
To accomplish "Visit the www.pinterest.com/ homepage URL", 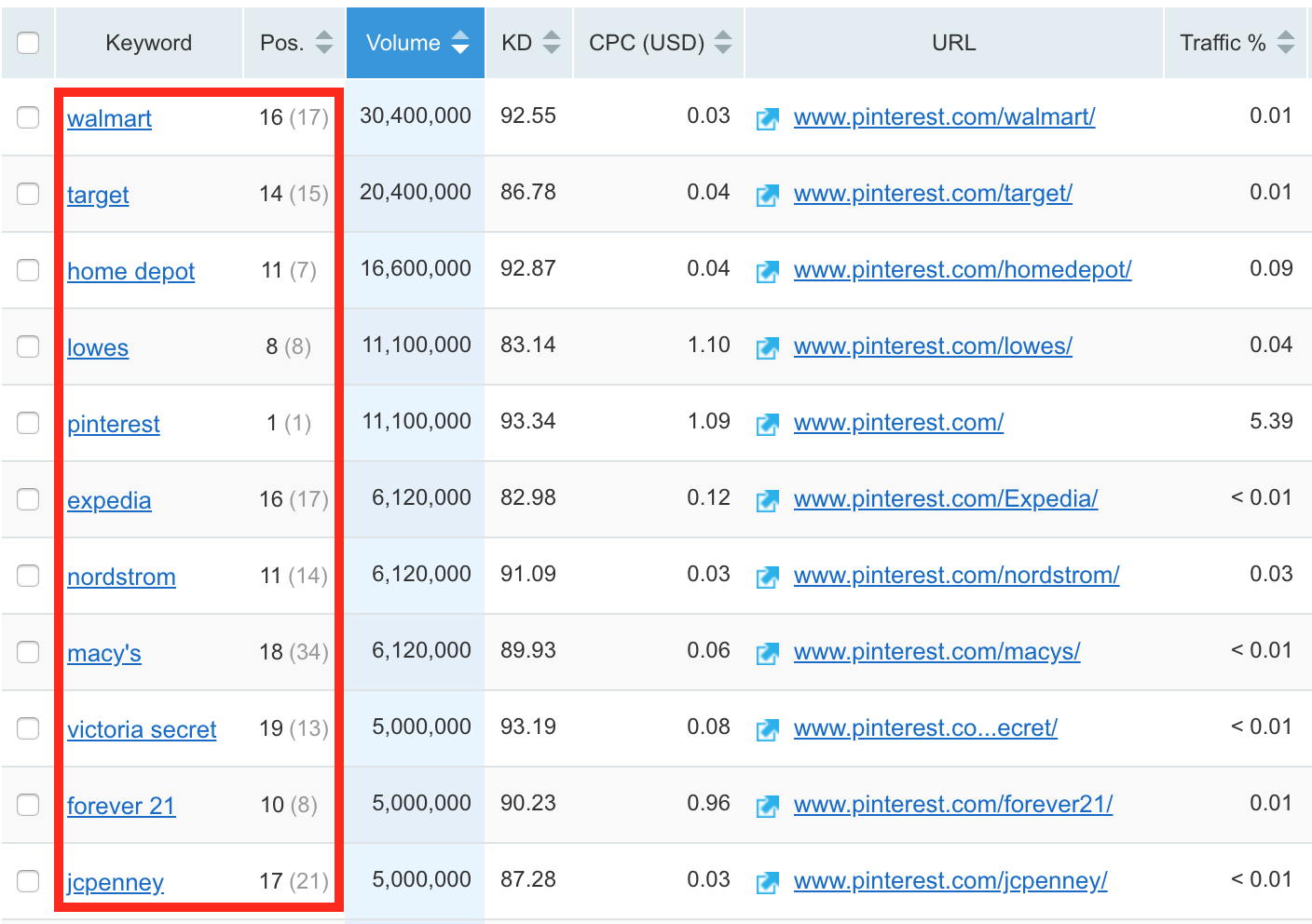I will click(898, 423).
